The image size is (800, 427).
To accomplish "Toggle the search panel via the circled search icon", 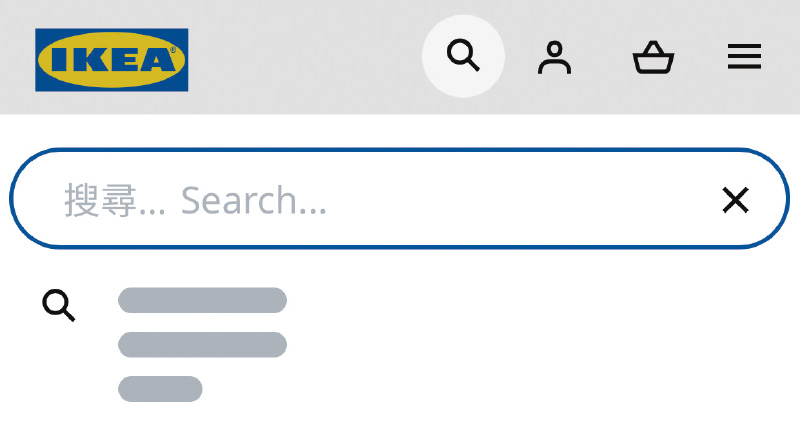I will point(463,55).
